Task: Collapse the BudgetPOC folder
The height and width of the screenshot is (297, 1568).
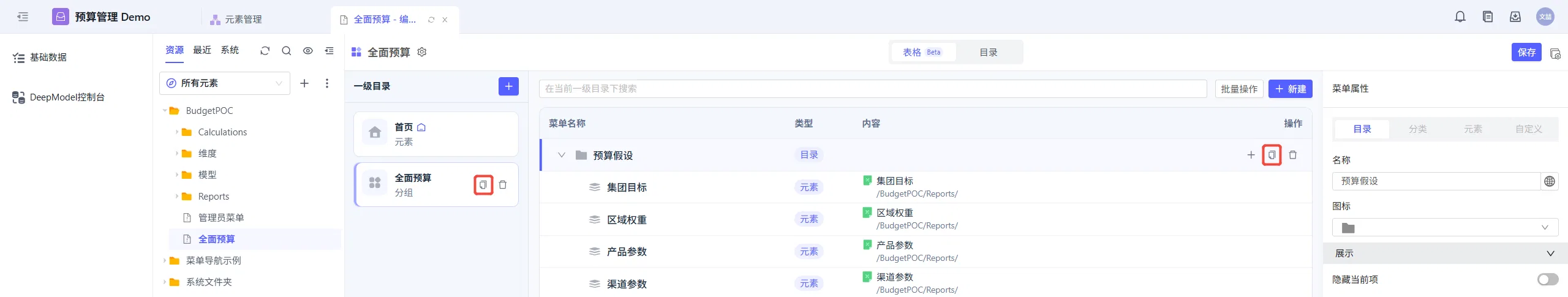Action: tap(165, 111)
